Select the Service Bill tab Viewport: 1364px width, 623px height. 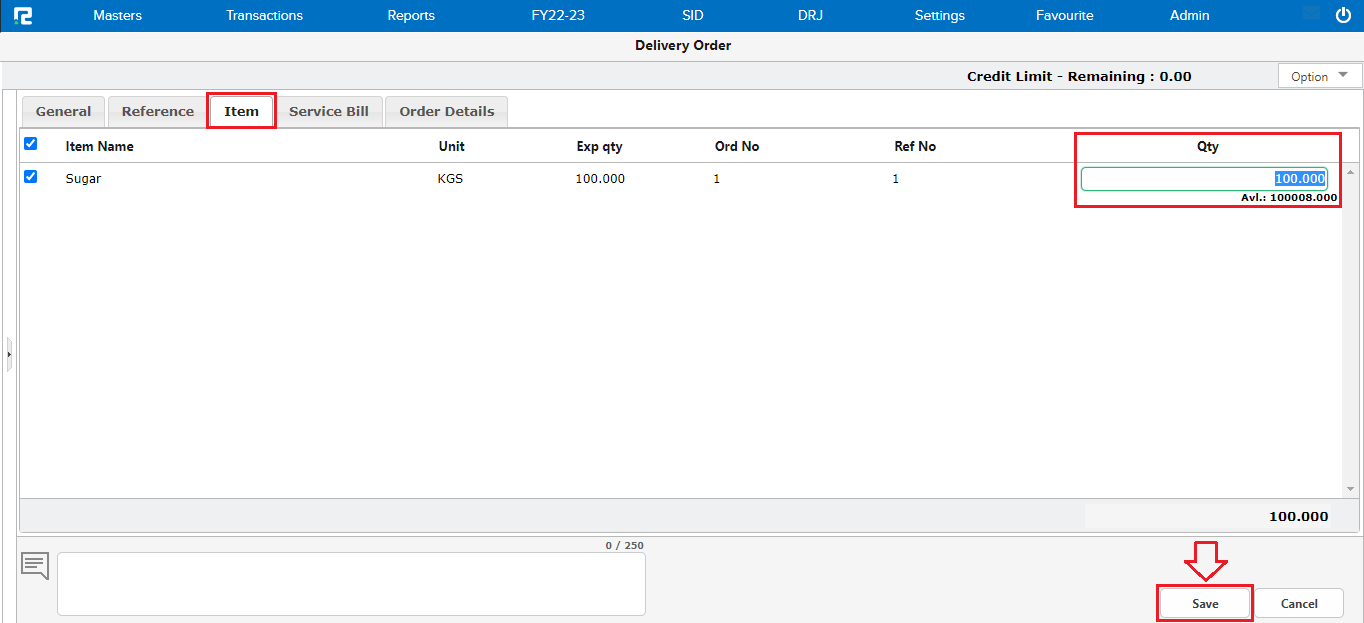click(328, 111)
